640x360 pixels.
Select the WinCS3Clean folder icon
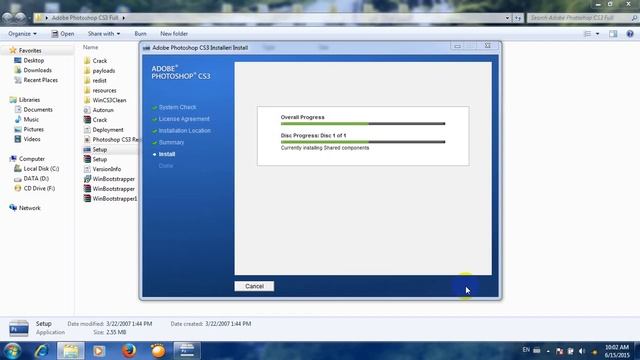[x=87, y=100]
